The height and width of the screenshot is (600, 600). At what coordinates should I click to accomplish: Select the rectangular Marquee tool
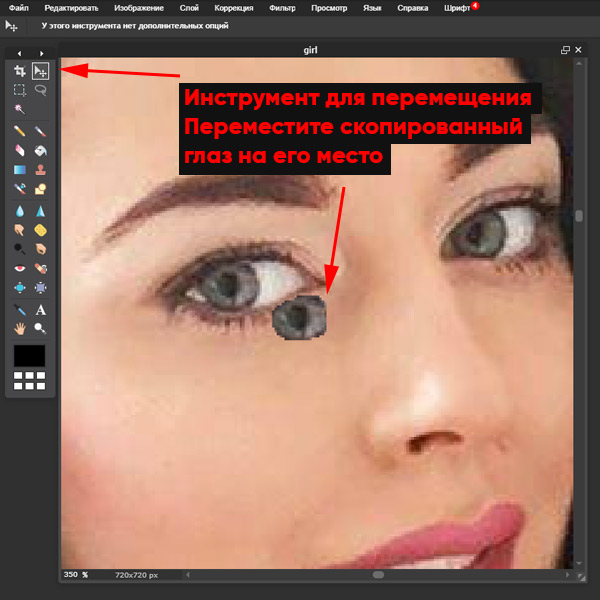click(x=20, y=90)
